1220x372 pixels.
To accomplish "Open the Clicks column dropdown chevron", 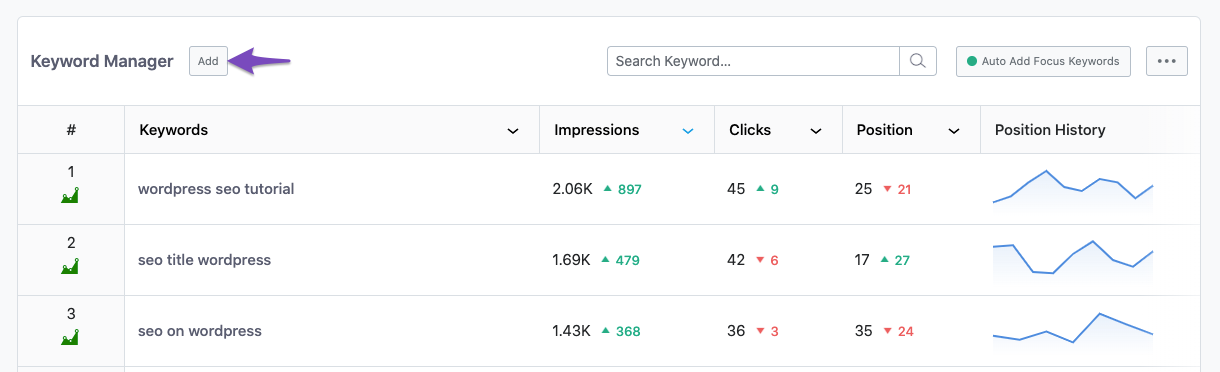I will 816,131.
